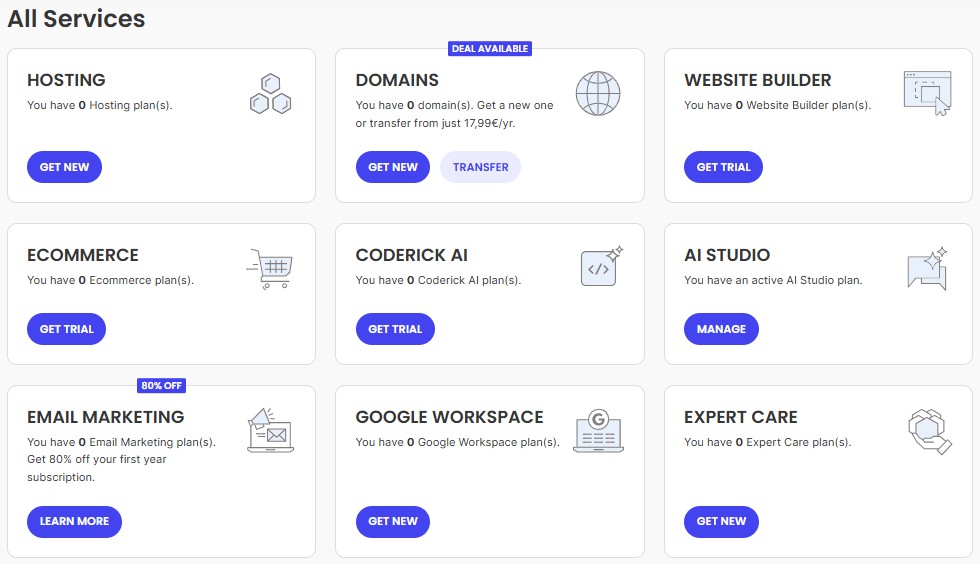980x564 pixels.
Task: Click the AI STUDIO card title
Action: pyautogui.click(x=727, y=255)
